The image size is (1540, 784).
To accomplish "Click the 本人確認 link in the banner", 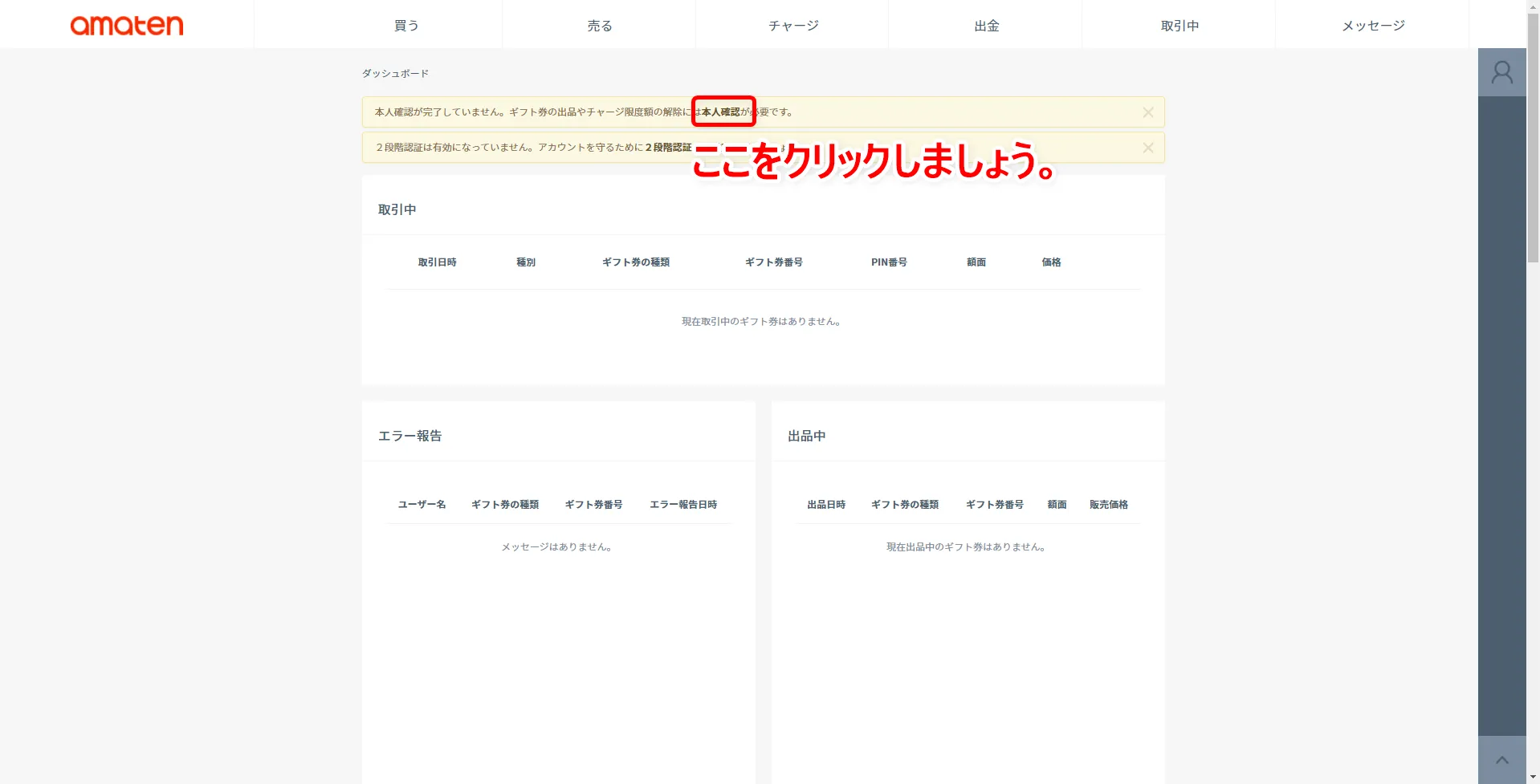I will tap(721, 112).
